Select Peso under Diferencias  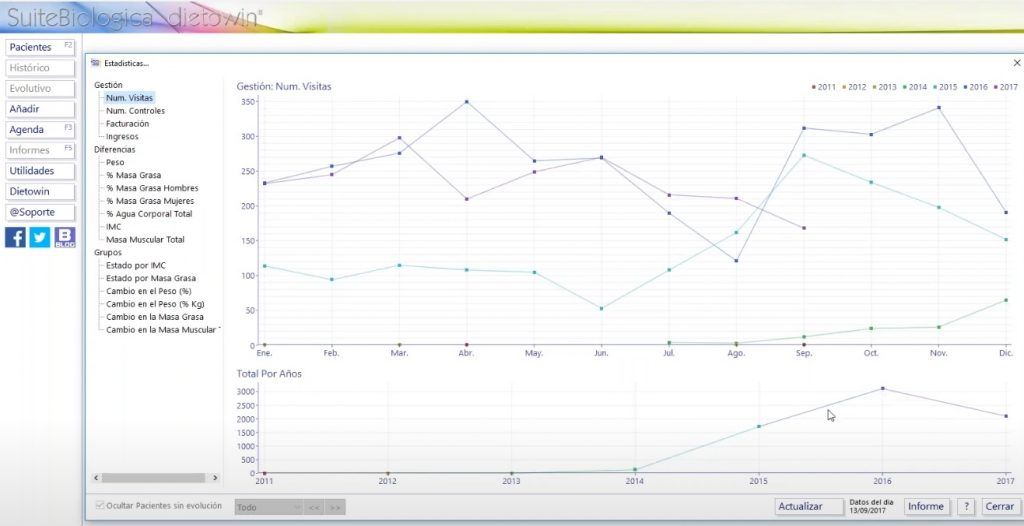tap(115, 162)
